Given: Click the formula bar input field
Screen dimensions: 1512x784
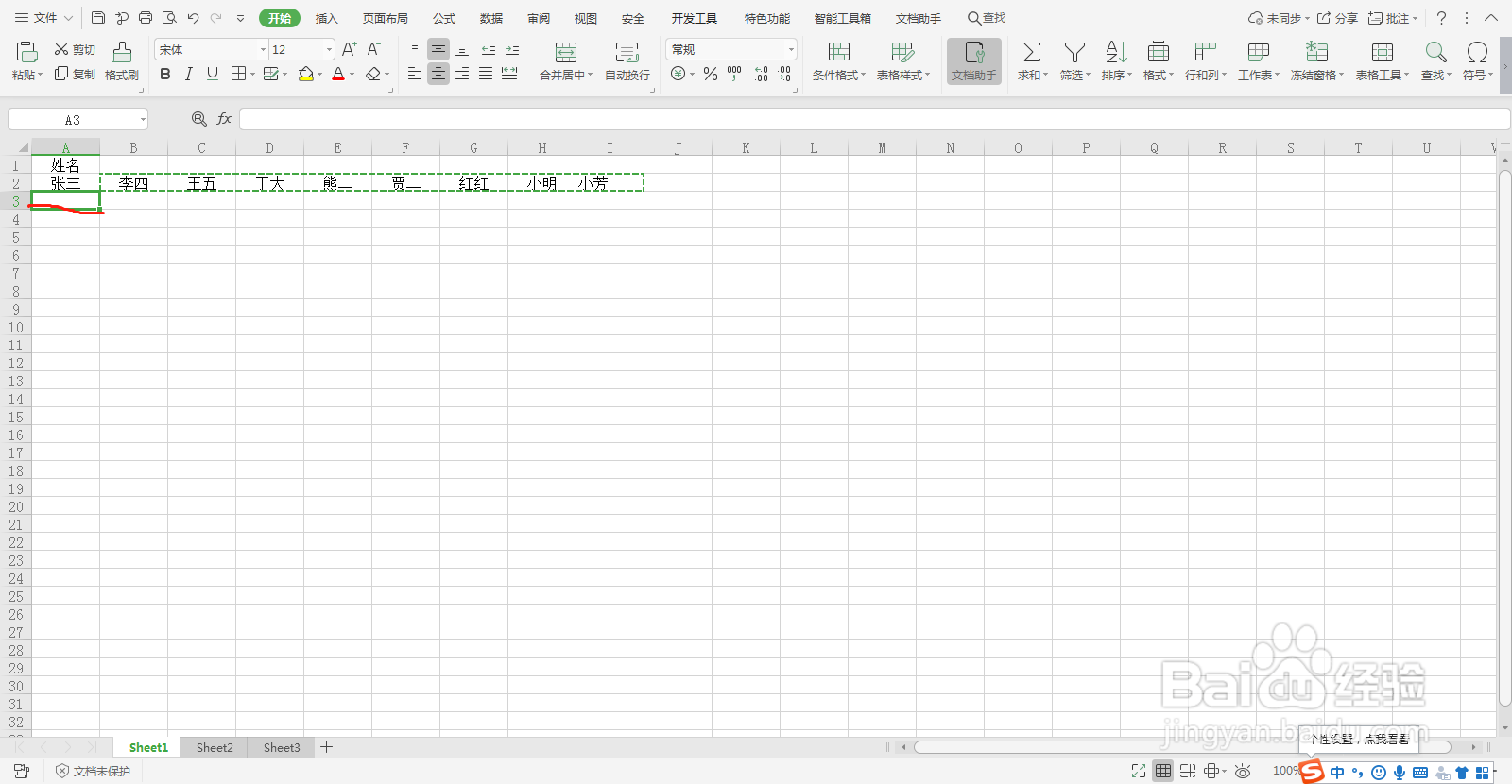Looking at the screenshot, I should coord(874,119).
